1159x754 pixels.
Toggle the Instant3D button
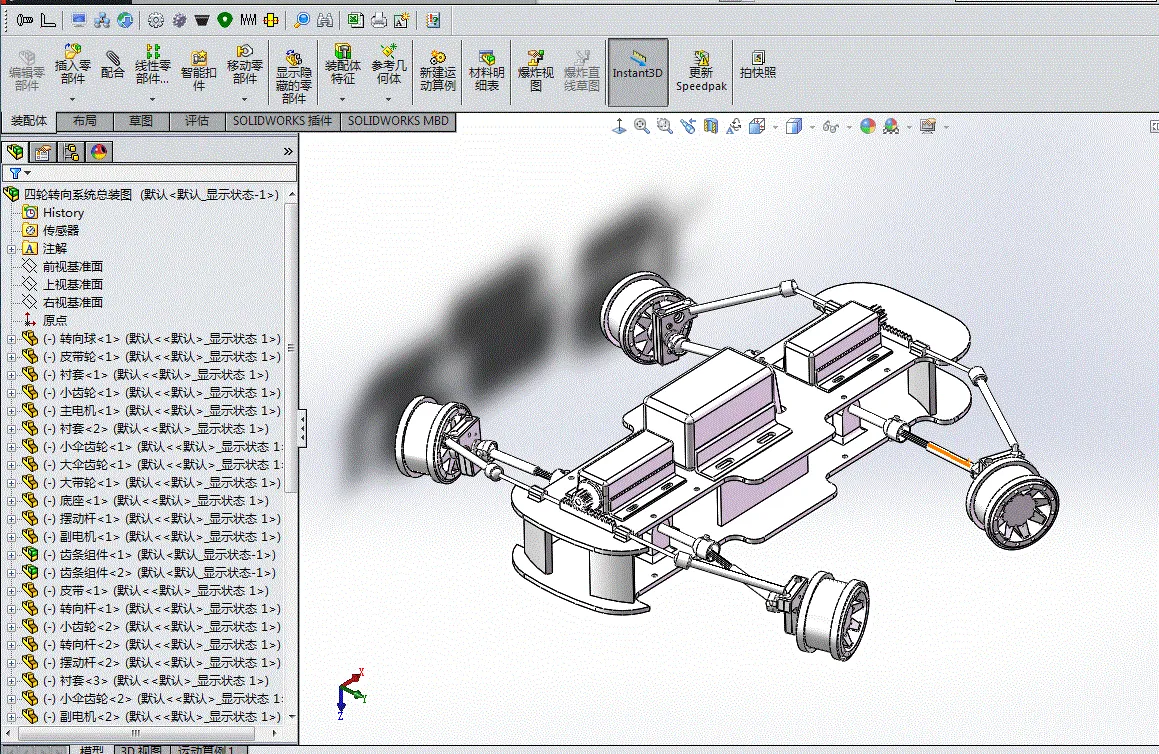pyautogui.click(x=638, y=72)
